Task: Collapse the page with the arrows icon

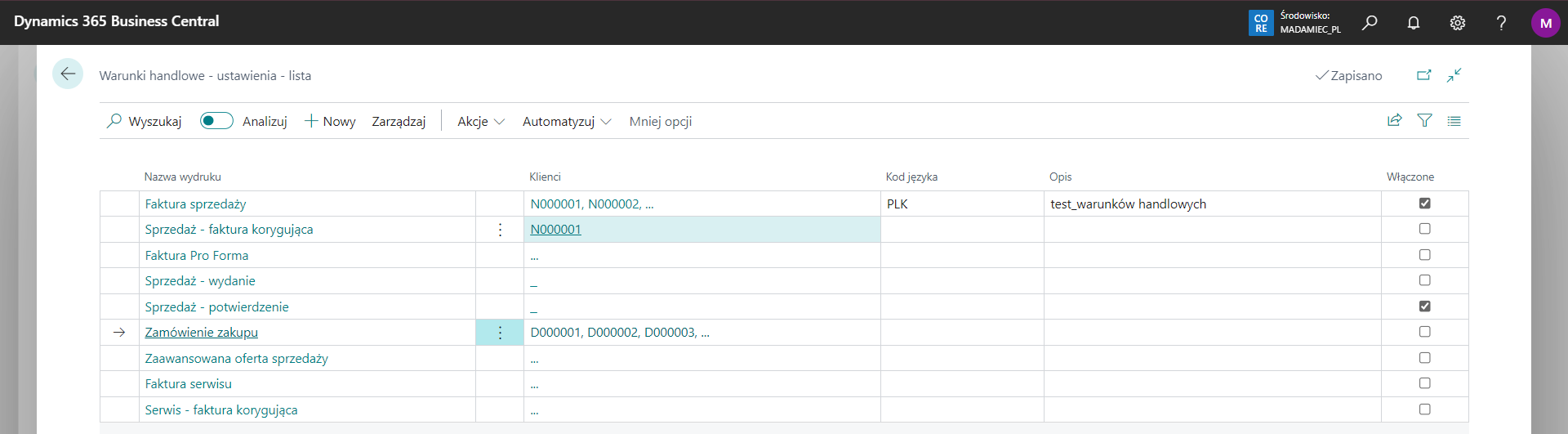Action: (1454, 75)
